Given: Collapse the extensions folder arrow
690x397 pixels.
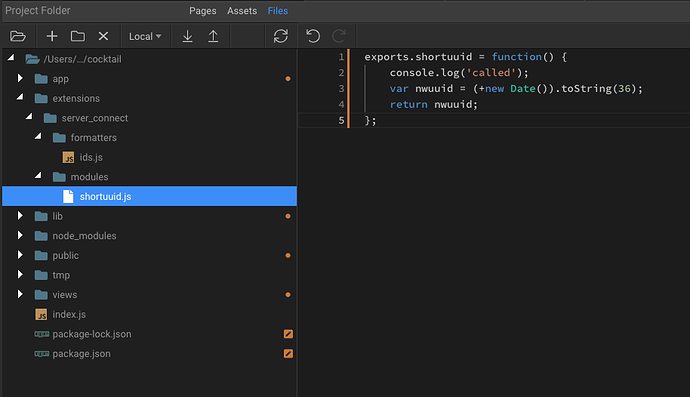Looking at the screenshot, I should [x=20, y=97].
